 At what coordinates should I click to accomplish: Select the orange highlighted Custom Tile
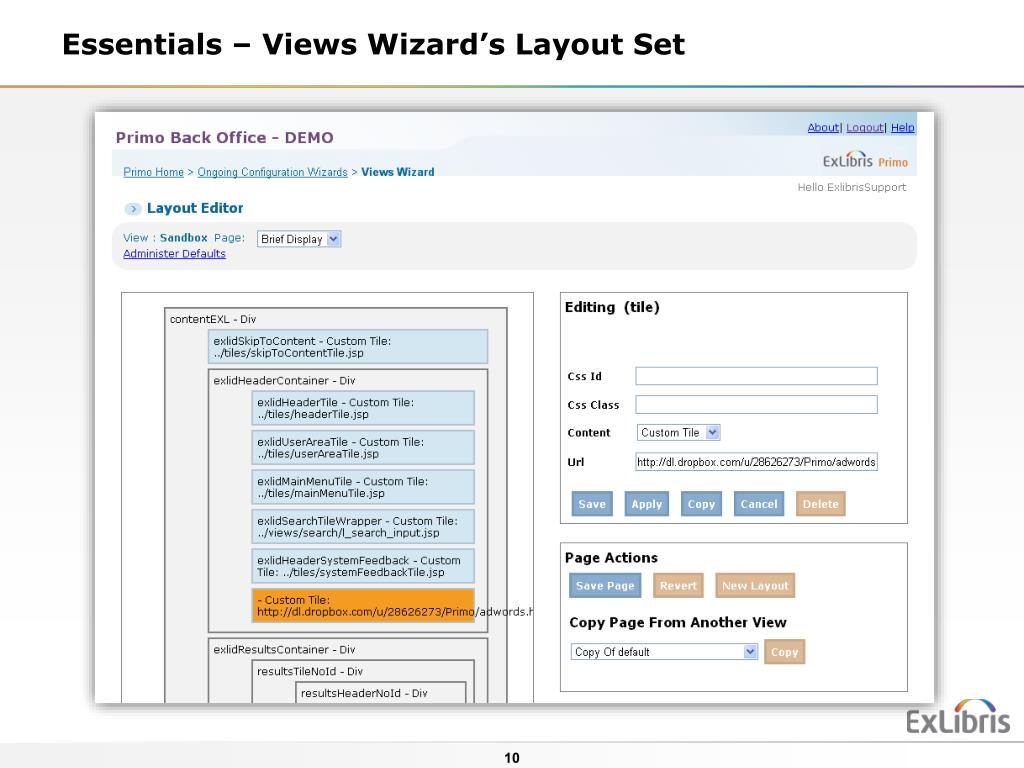point(363,606)
